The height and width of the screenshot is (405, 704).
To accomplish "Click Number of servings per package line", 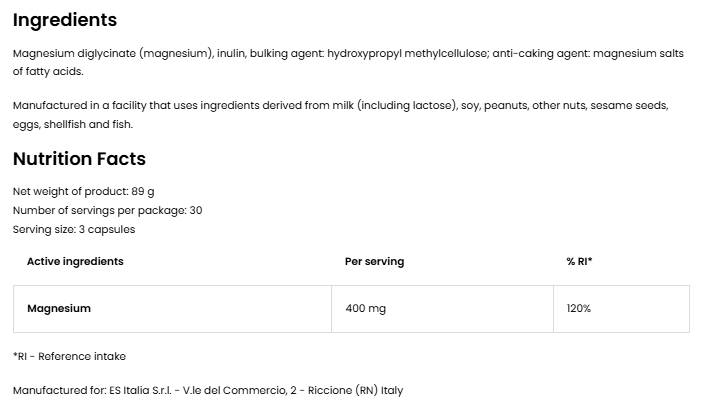I will tap(107, 210).
